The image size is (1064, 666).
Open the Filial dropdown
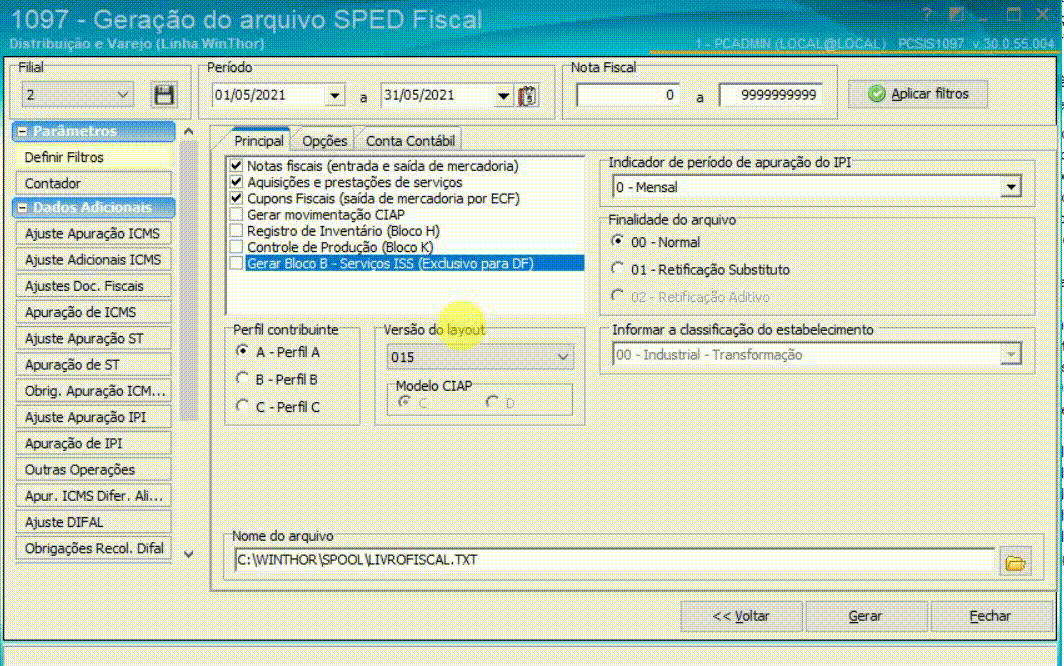click(123, 95)
